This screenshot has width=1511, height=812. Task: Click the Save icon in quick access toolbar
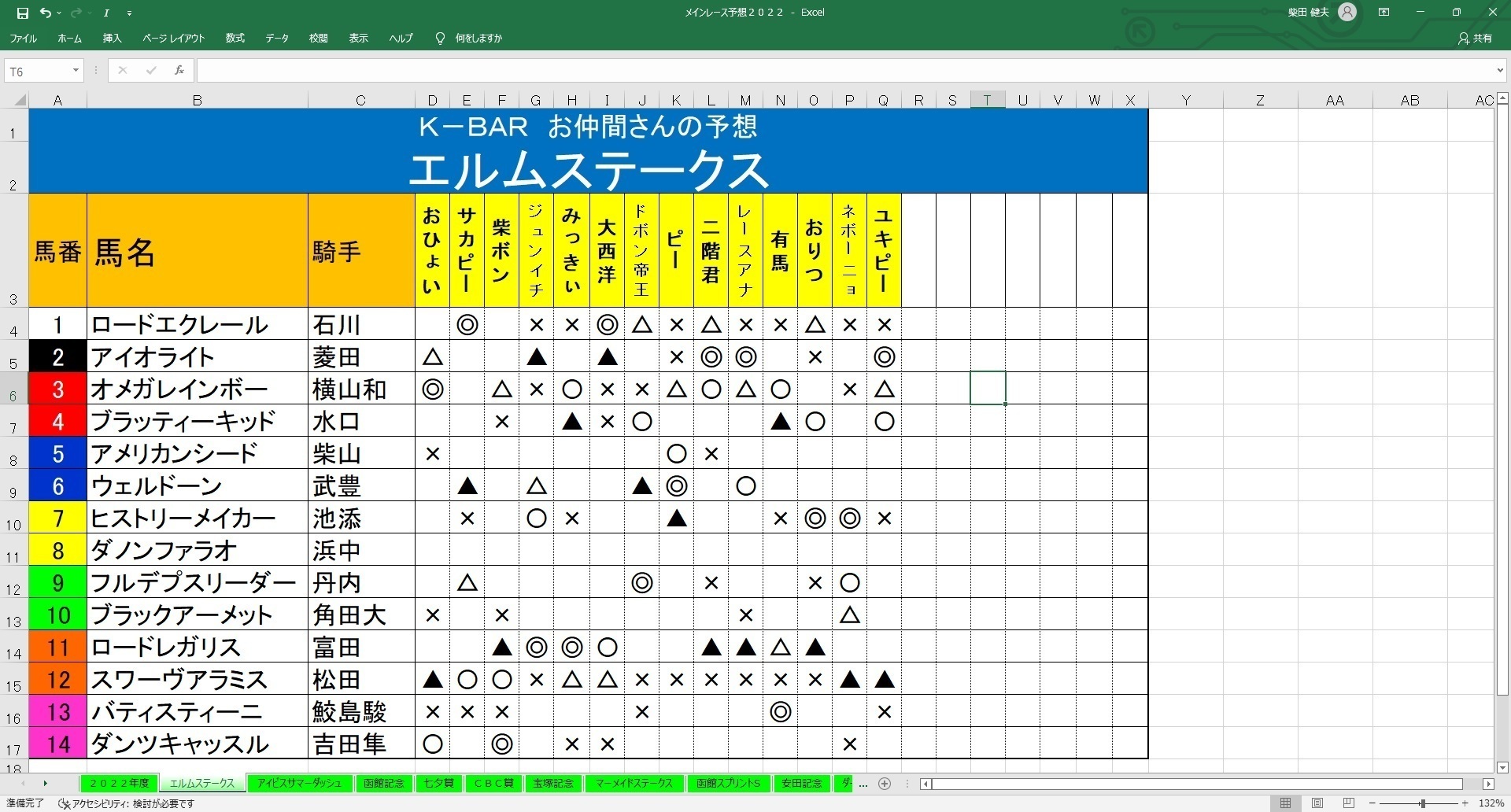(x=23, y=13)
